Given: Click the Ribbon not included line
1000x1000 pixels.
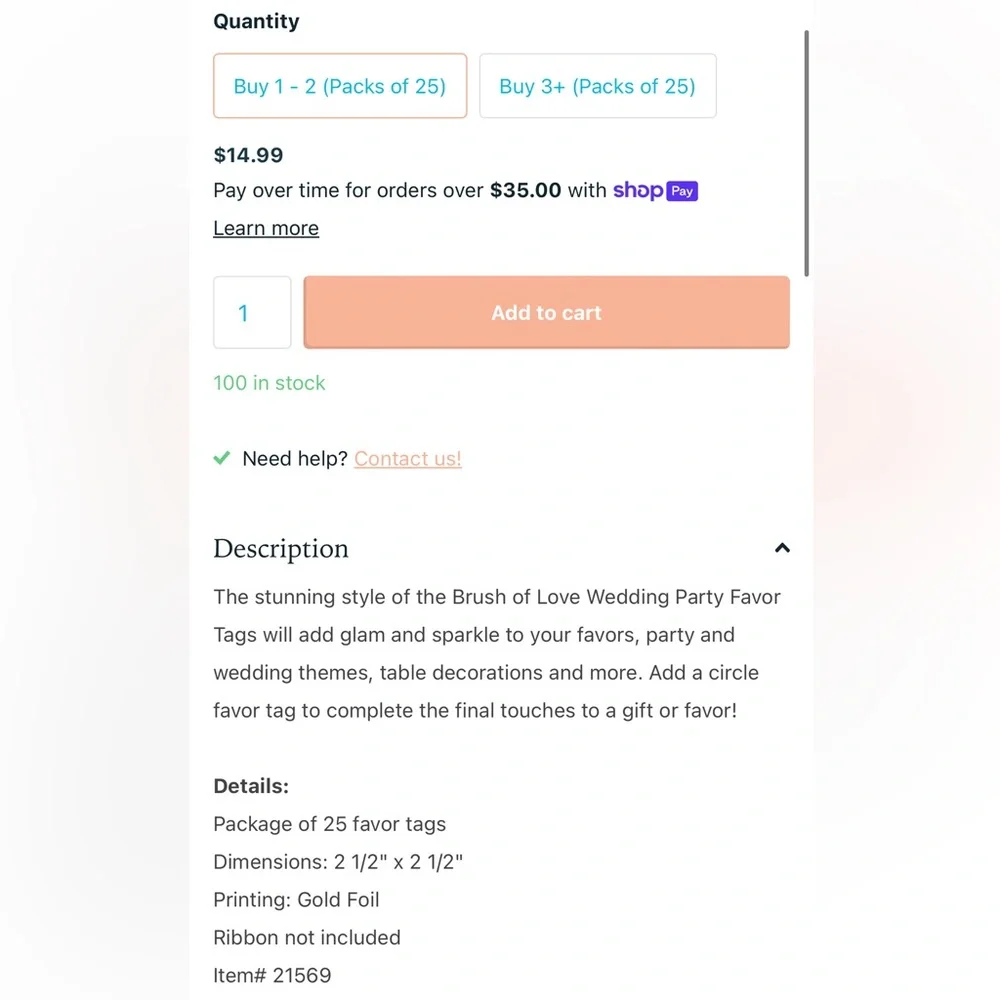Looking at the screenshot, I should coord(307,938).
